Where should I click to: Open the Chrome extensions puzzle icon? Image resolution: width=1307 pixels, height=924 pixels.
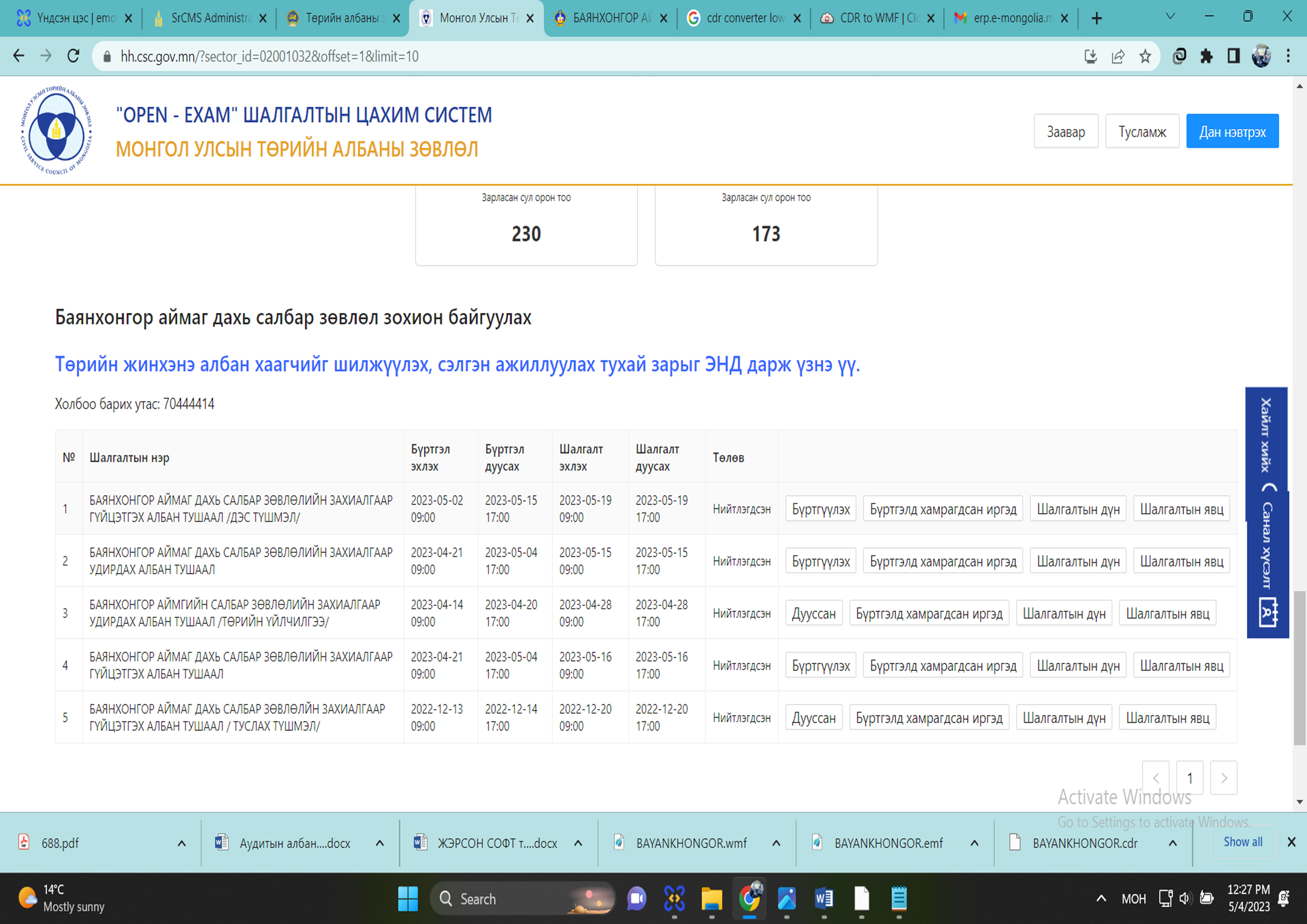click(x=1206, y=56)
